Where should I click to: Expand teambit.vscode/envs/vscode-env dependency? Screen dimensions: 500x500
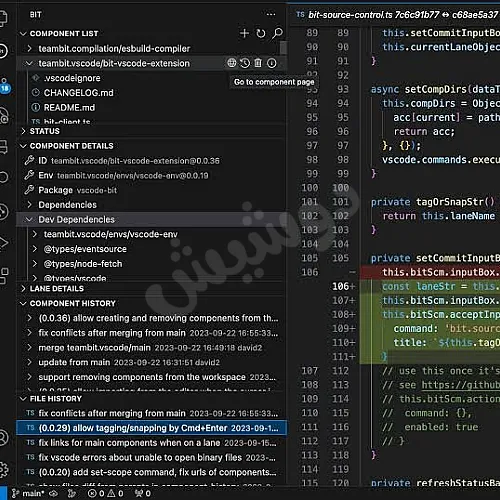35,234
